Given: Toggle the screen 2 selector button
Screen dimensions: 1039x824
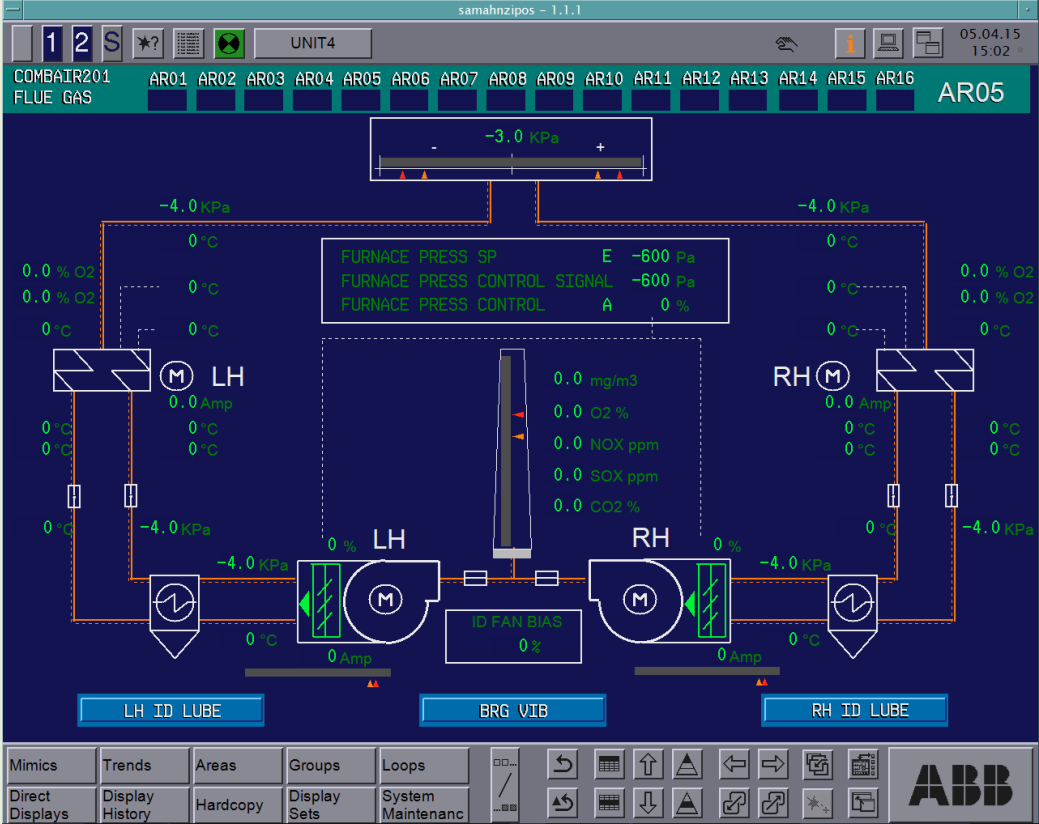Looking at the screenshot, I should coord(82,44).
